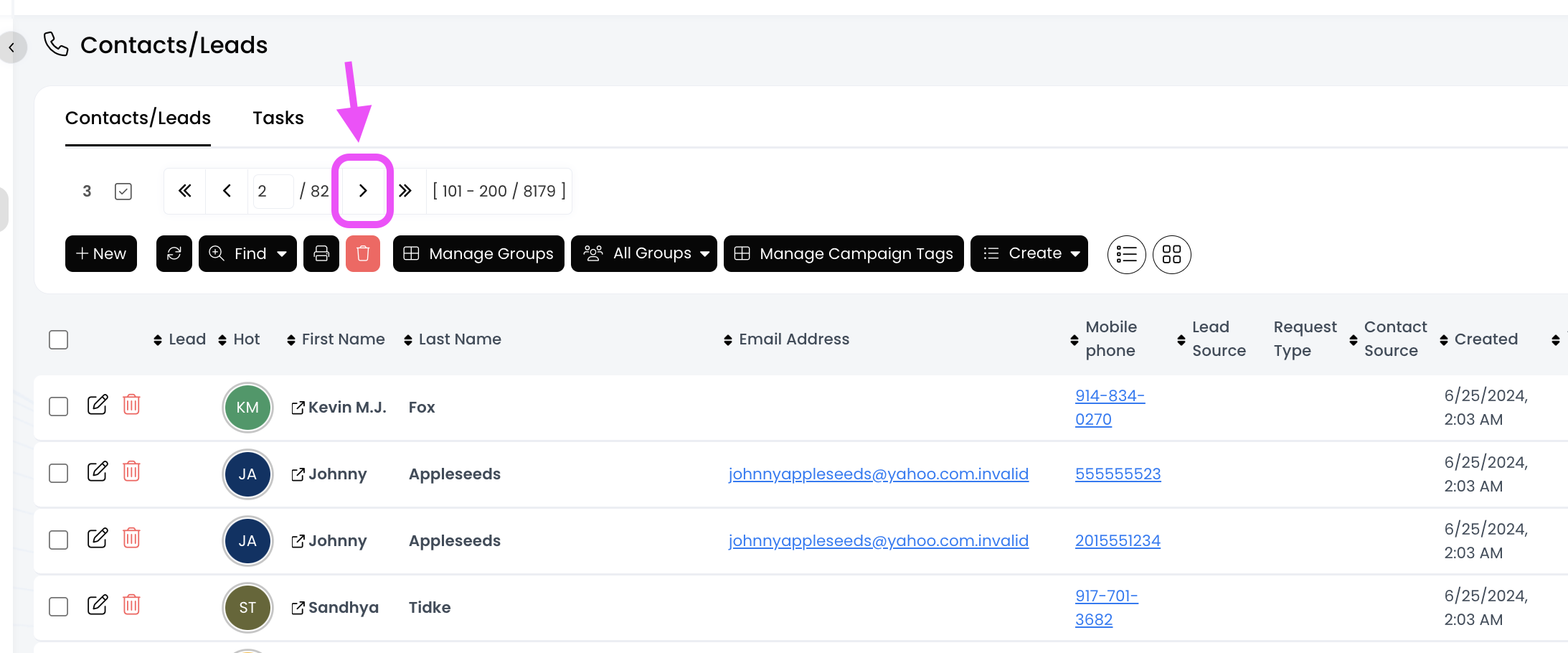Click the refresh contacts icon button
Screen dimensions: 1568x653
pos(174,254)
